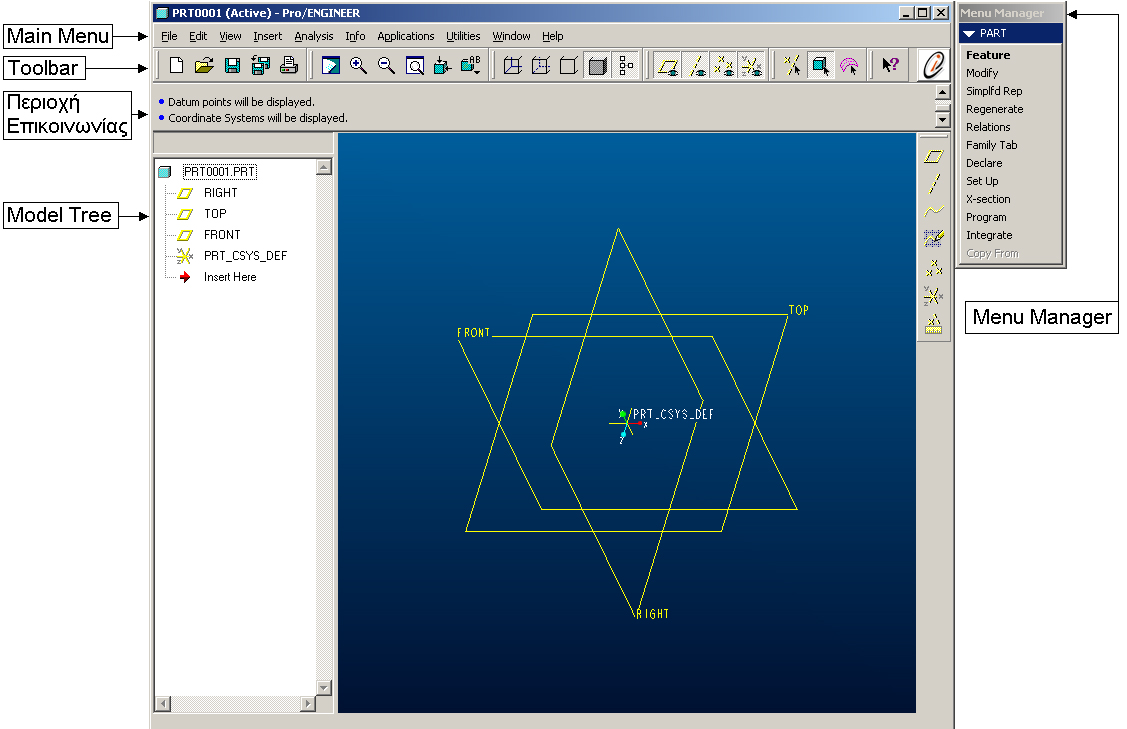Save the part with the floppy icon

click(x=232, y=65)
